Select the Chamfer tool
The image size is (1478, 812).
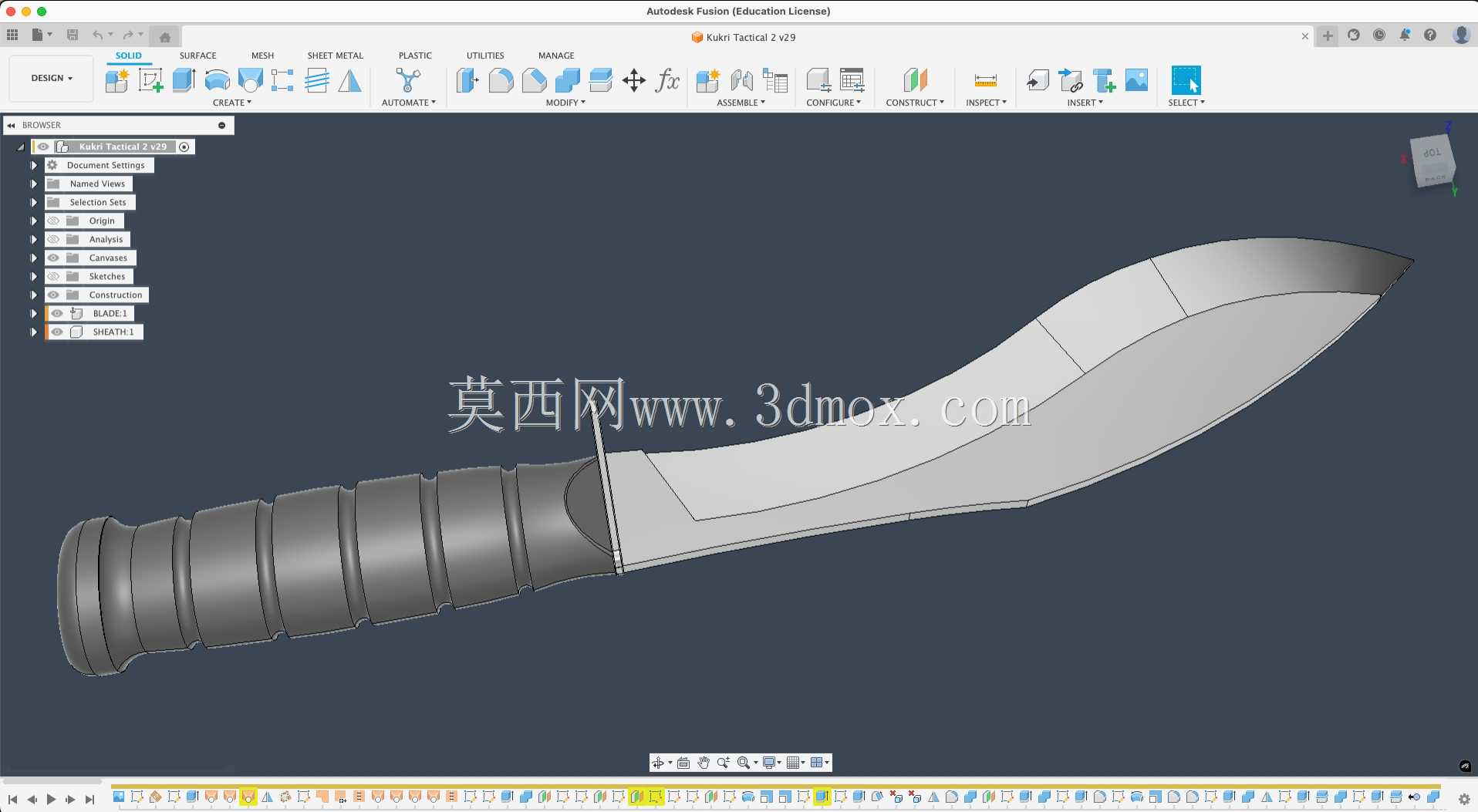[x=534, y=80]
